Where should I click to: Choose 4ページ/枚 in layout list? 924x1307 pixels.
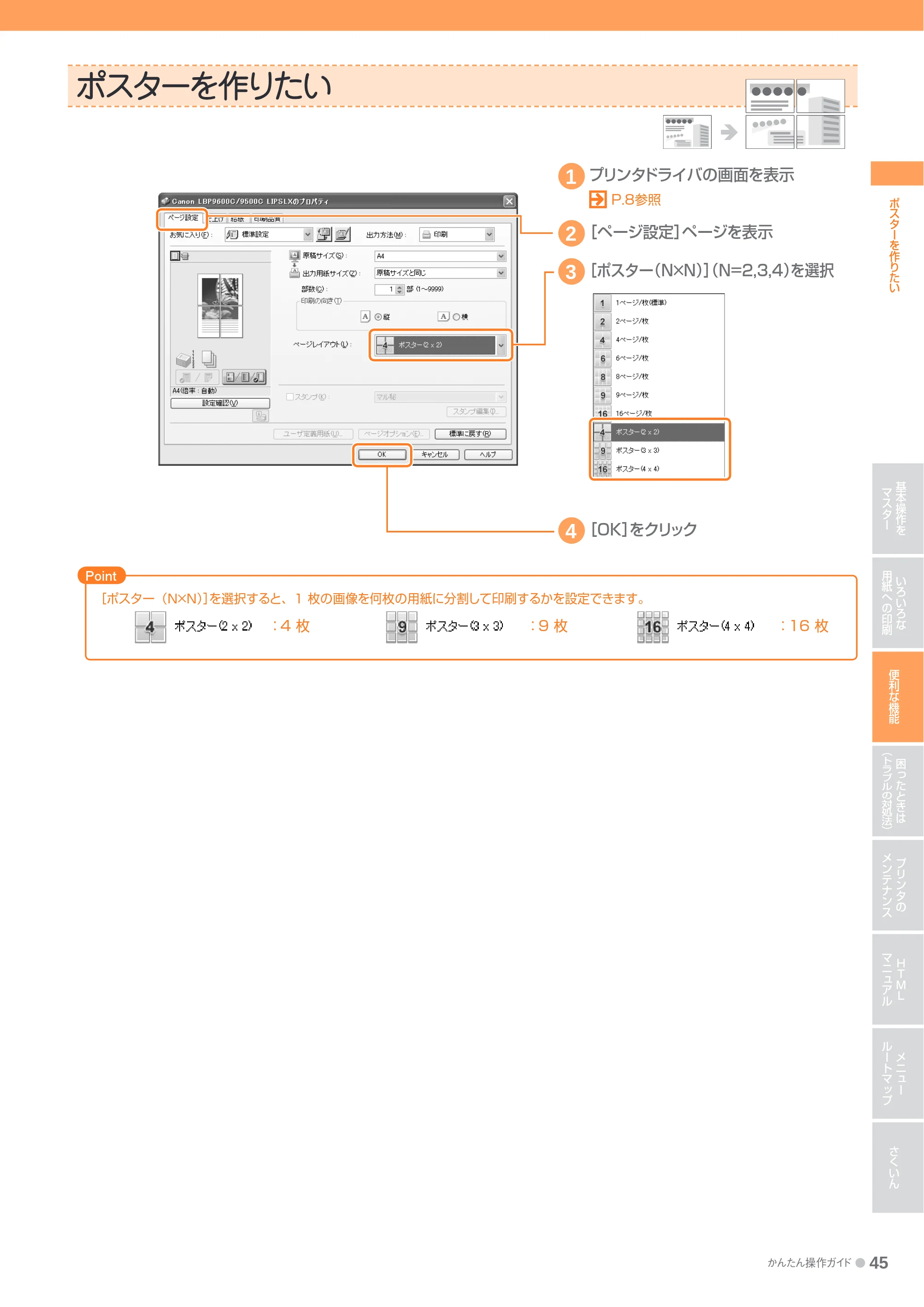click(659, 340)
